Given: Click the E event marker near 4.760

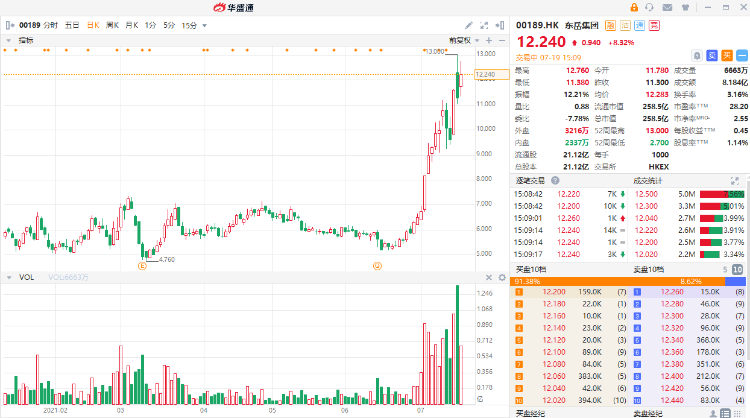Looking at the screenshot, I should pyautogui.click(x=142, y=266).
